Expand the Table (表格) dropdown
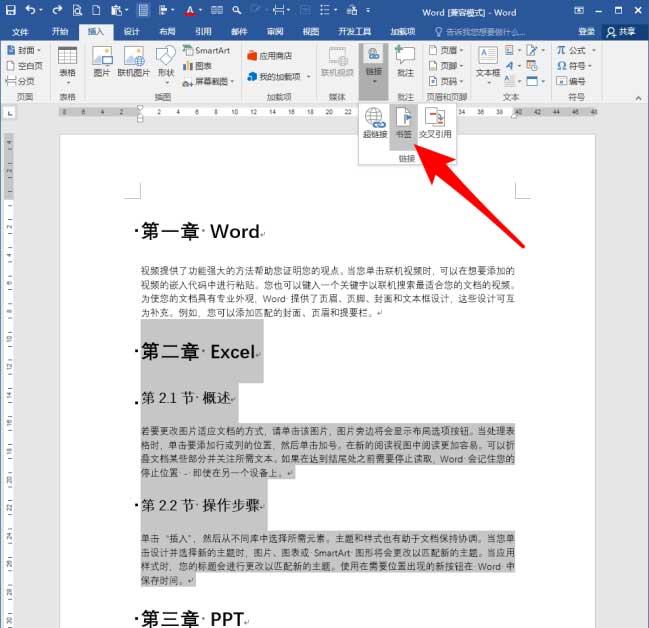The width and height of the screenshot is (649, 628). click(x=67, y=60)
